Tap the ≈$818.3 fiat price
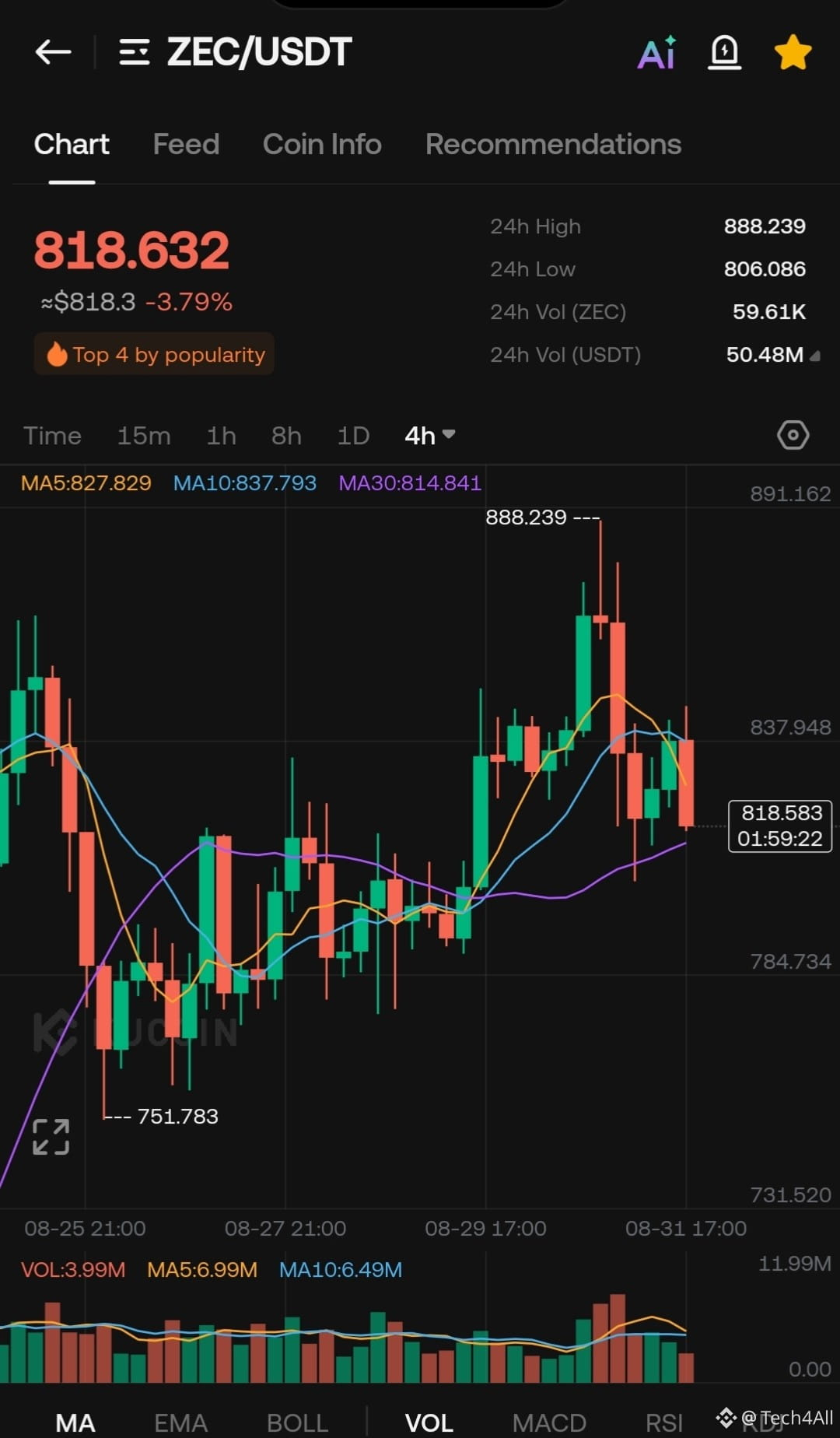This screenshot has height=1438, width=840. (x=88, y=302)
